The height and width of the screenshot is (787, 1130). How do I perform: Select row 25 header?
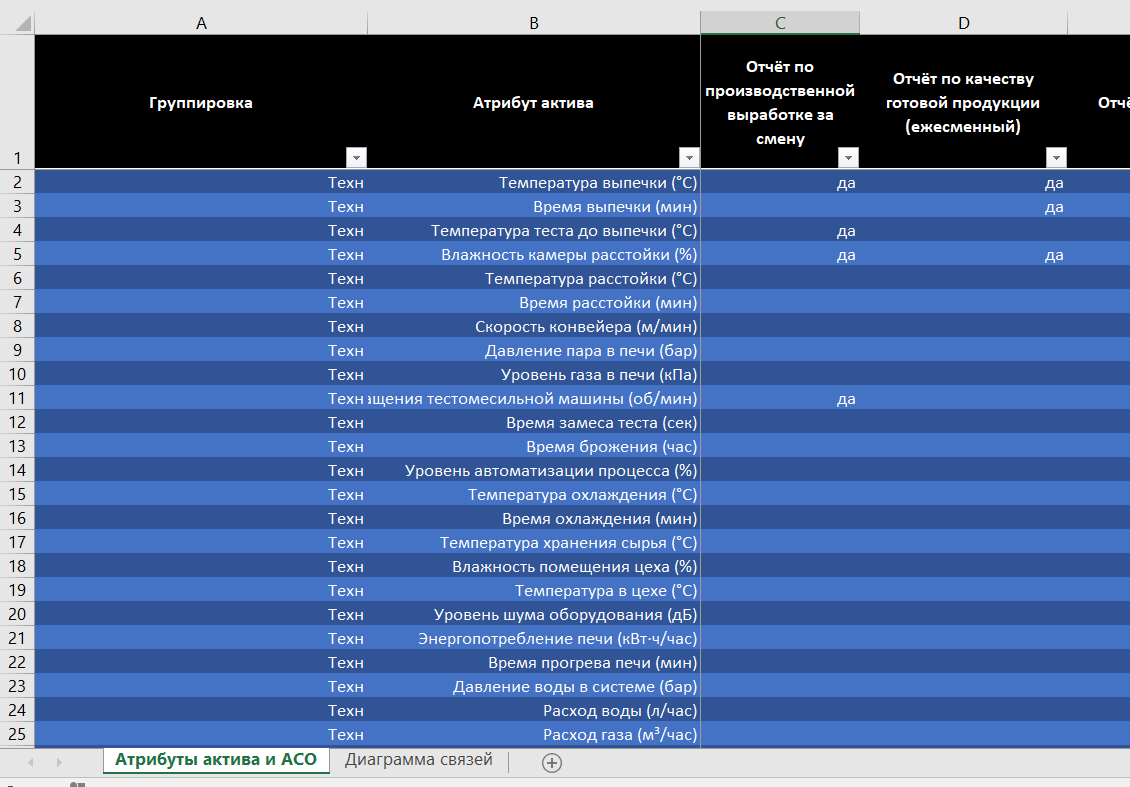pos(17,734)
